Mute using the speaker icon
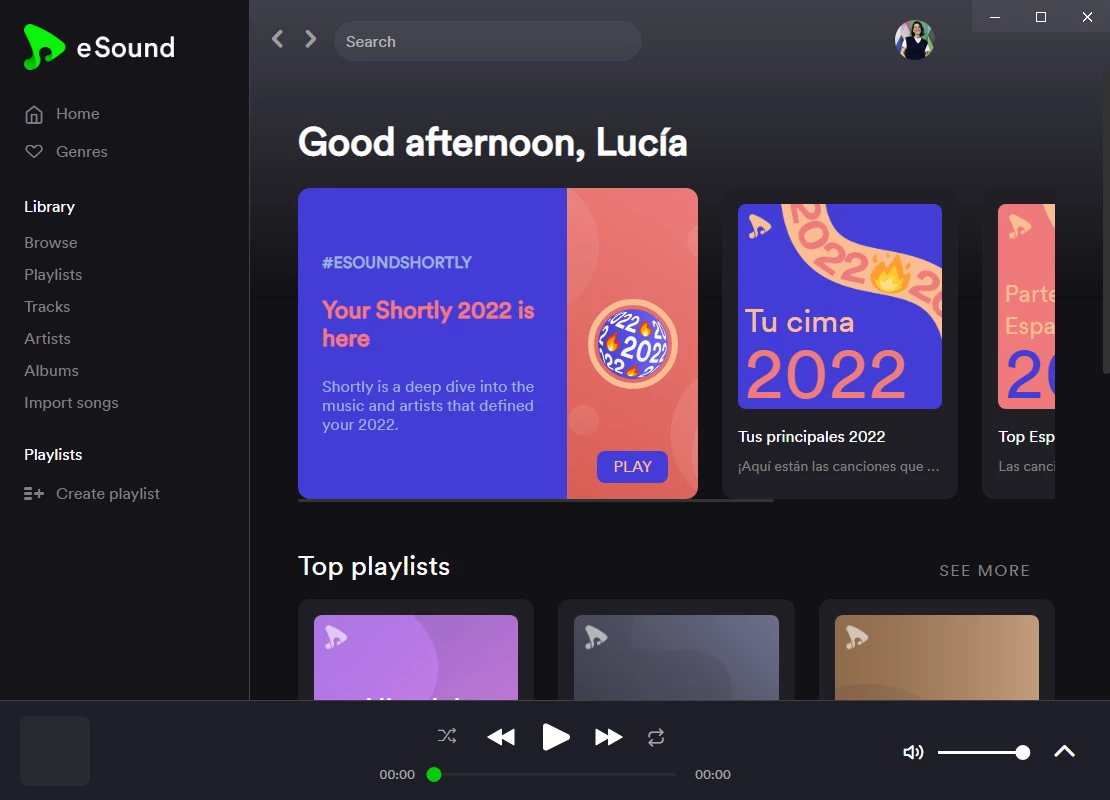 point(913,752)
